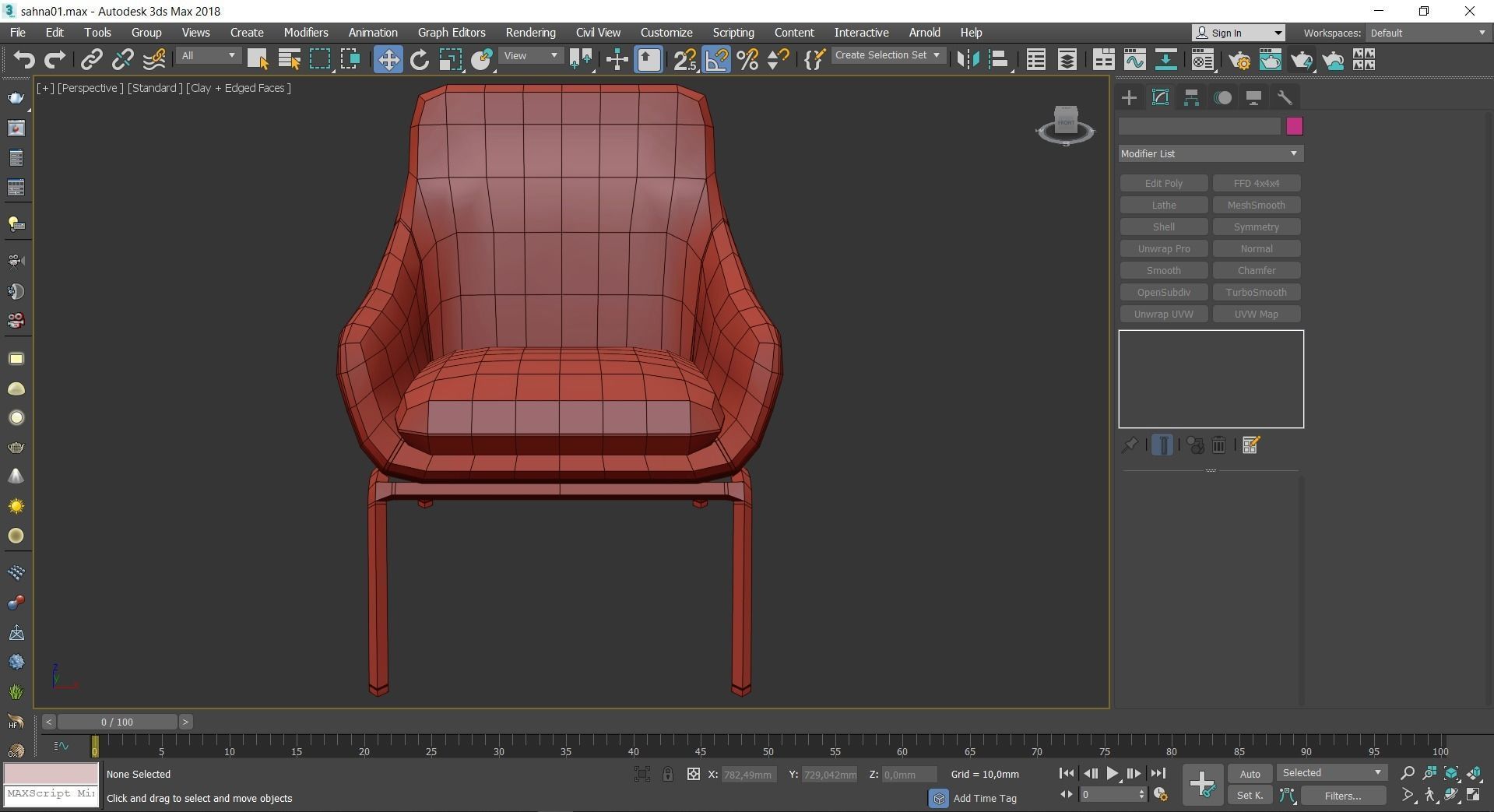Click Remove modifier trash icon
This screenshot has width=1494, height=812.
point(1219,445)
